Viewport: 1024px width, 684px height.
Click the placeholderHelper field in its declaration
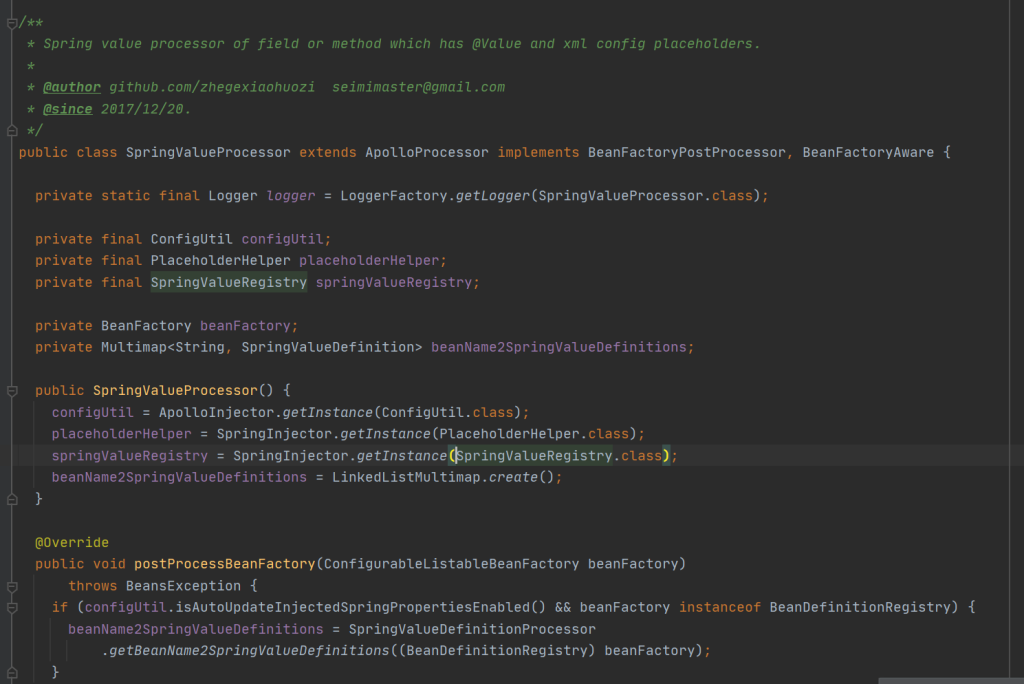coord(369,261)
